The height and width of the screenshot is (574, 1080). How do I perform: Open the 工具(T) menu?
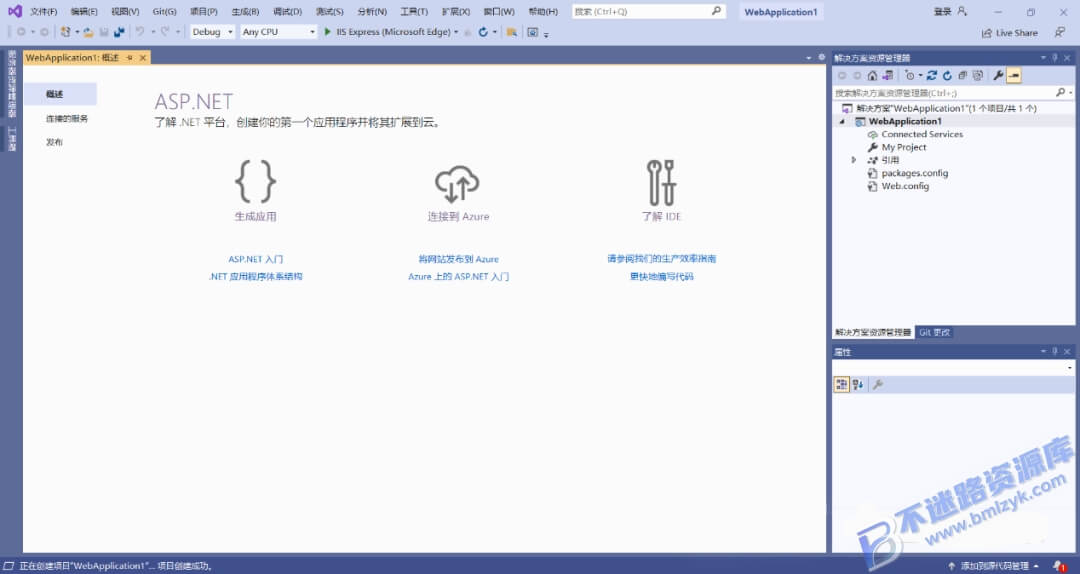414,12
